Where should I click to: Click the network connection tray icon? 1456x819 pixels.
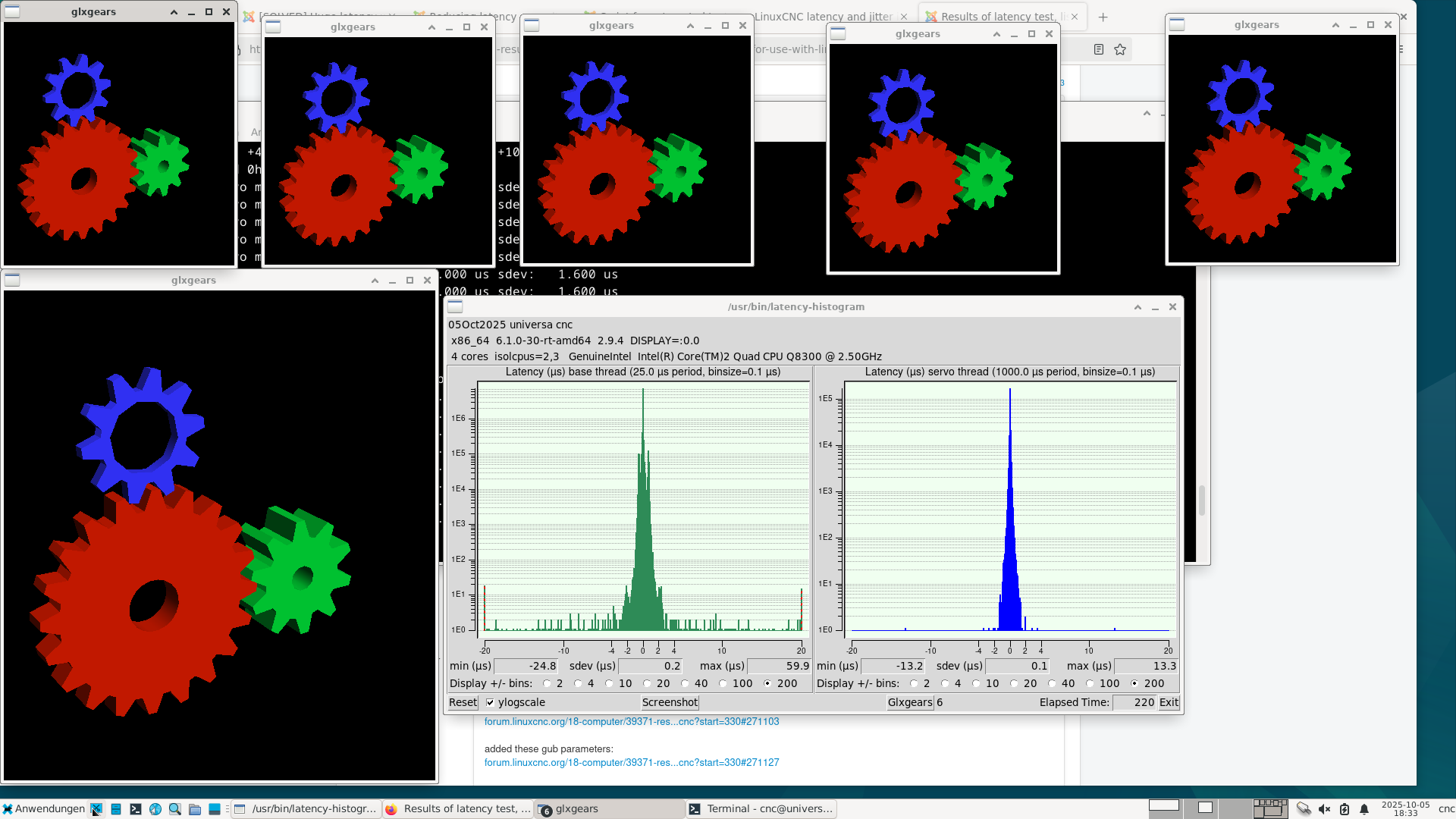point(1304,809)
